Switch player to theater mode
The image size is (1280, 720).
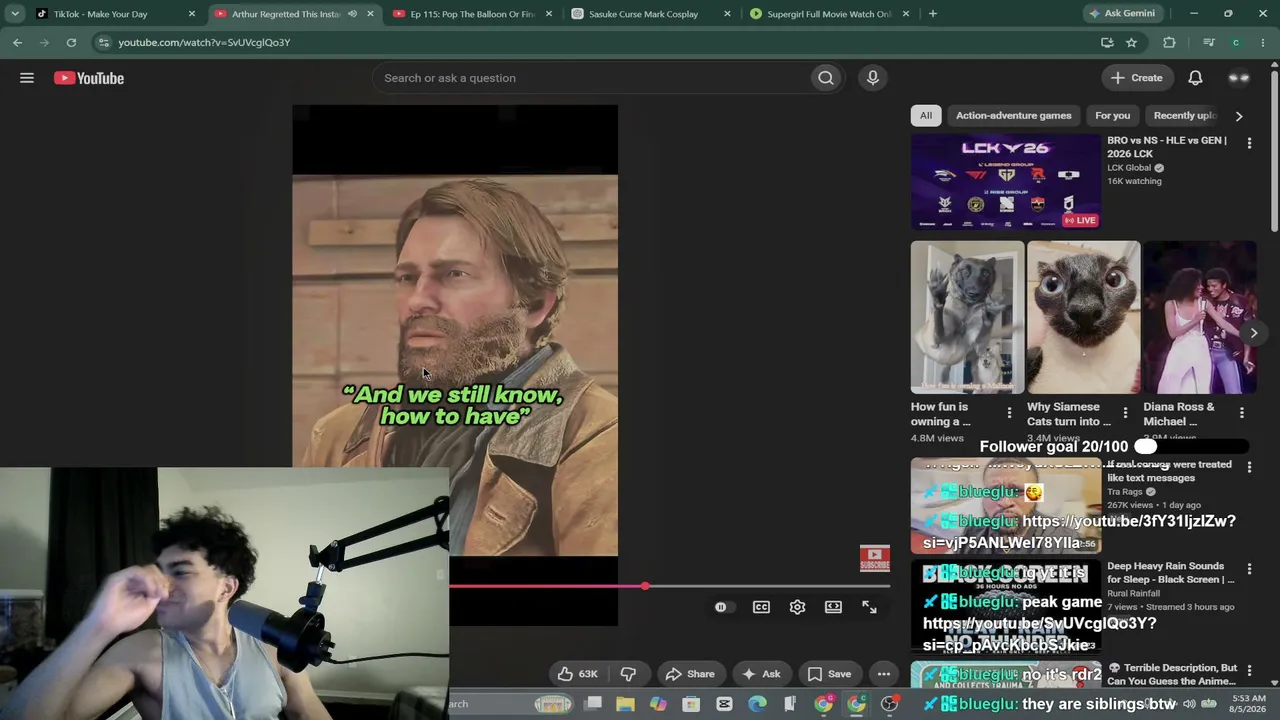point(833,607)
